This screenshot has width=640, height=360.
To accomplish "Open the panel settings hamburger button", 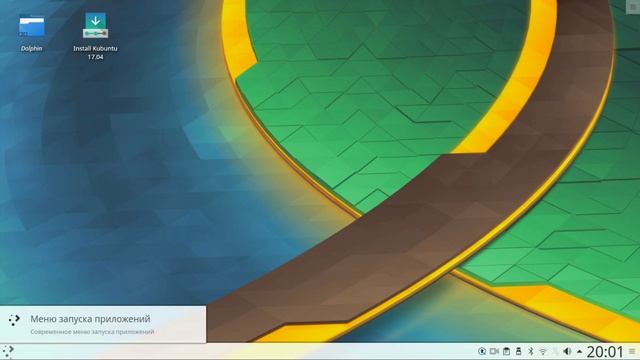I will (632, 351).
